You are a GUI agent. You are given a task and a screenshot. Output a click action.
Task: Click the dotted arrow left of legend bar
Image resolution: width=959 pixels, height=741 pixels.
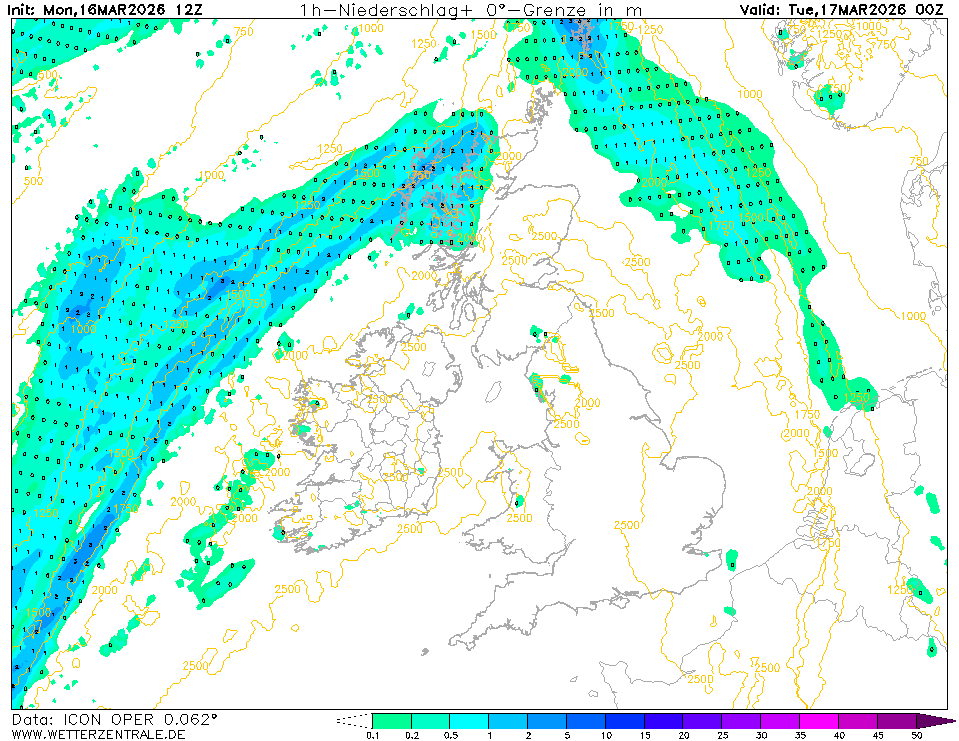353,720
